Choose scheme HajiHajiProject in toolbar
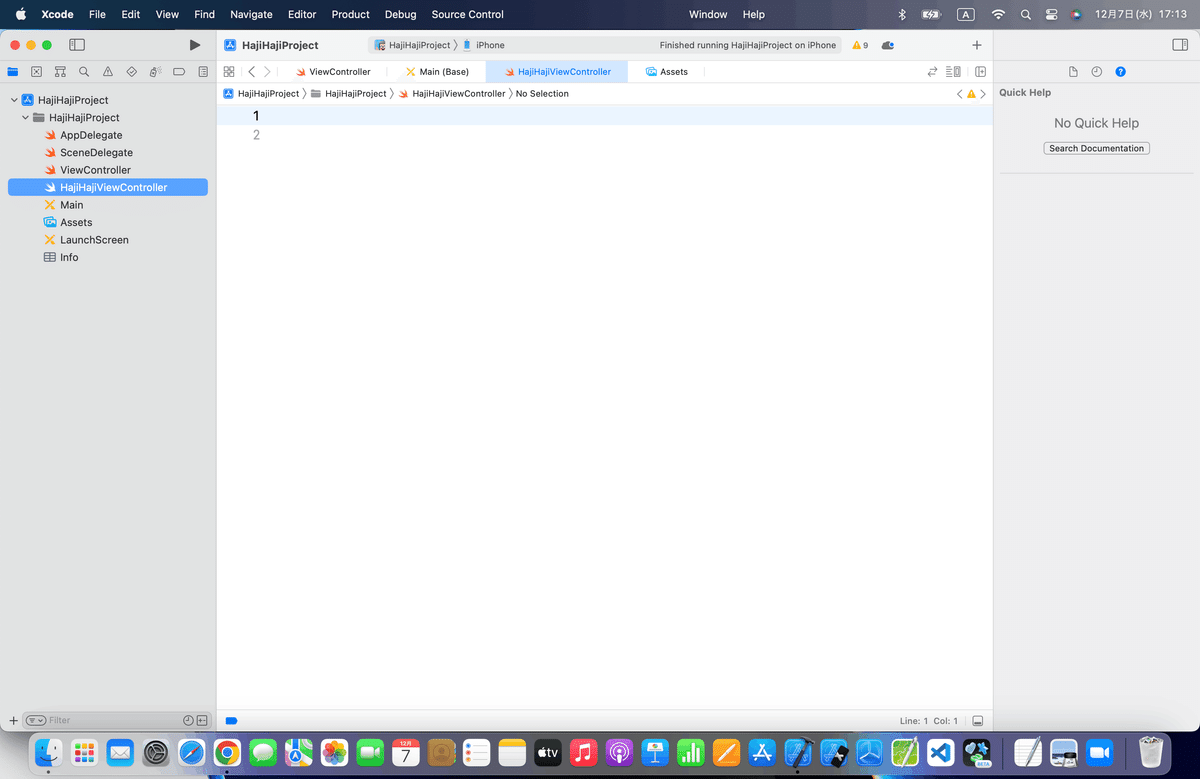The image size is (1200, 779). (x=412, y=45)
